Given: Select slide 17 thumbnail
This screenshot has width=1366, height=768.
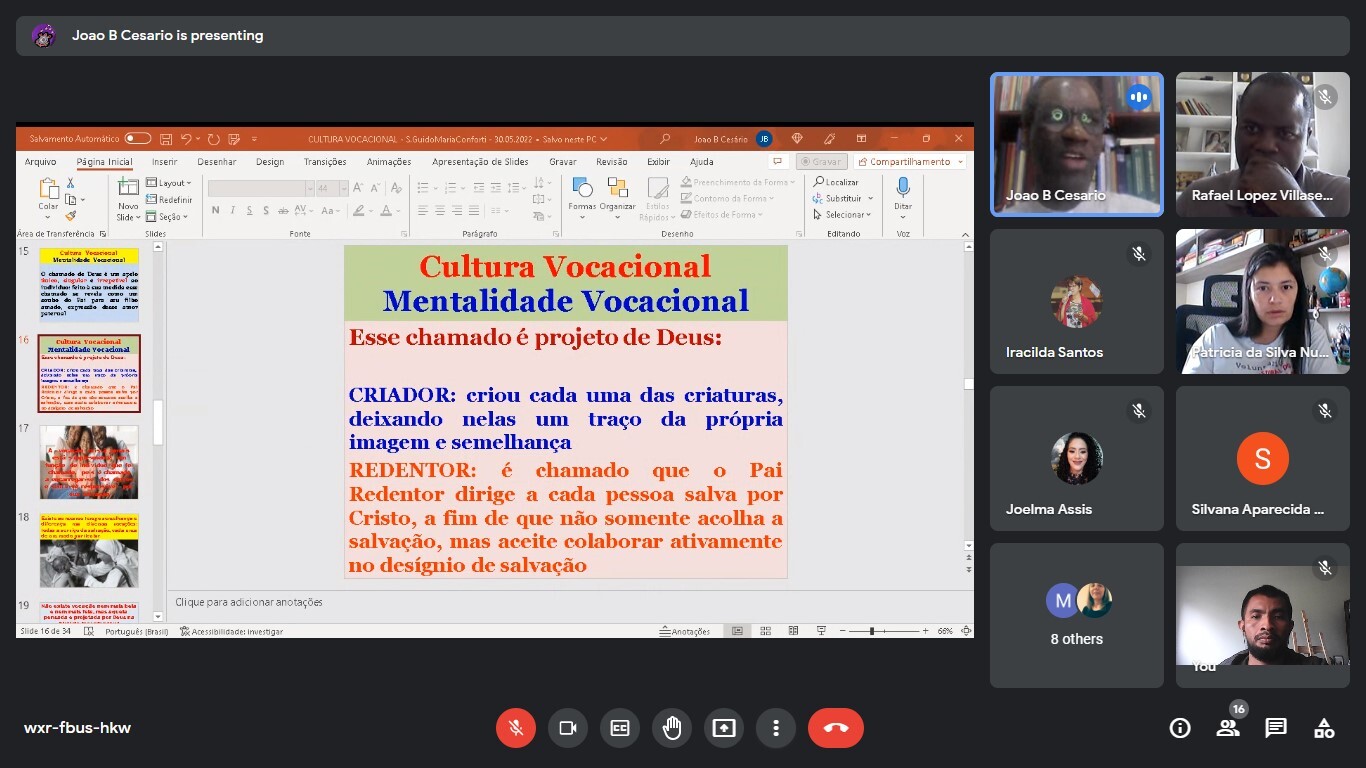Looking at the screenshot, I should (89, 462).
